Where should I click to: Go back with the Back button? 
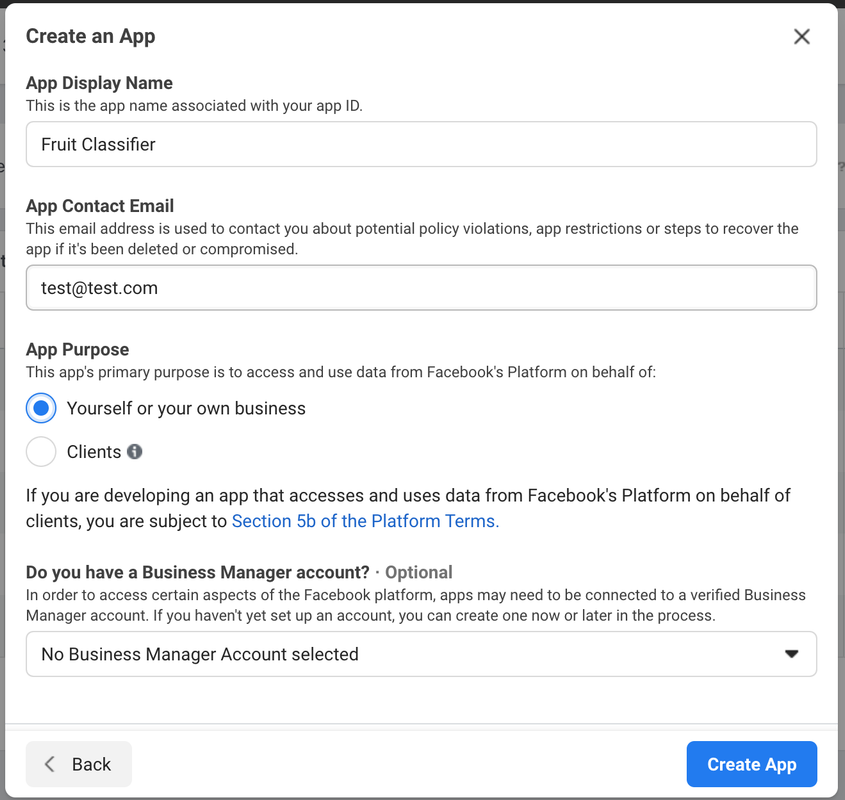79,764
